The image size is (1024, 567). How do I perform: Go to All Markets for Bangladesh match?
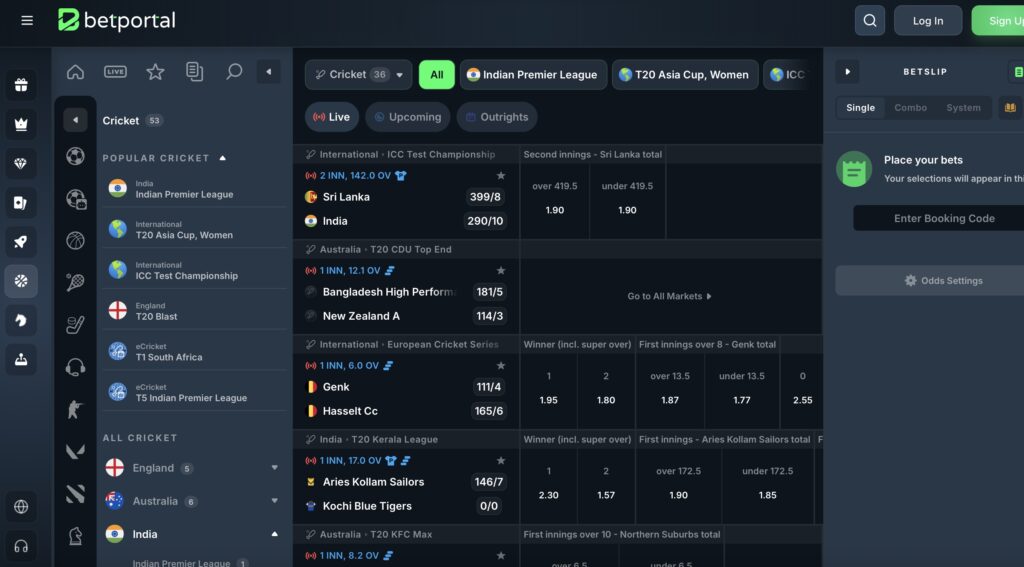(669, 296)
